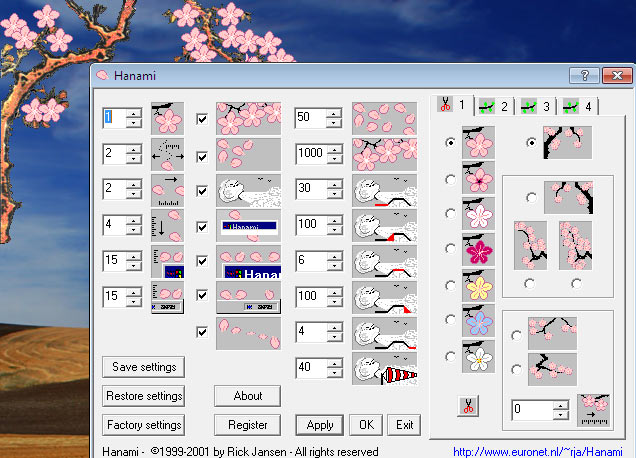
Task: Click the magenta blossom icon
Action: [x=479, y=249]
